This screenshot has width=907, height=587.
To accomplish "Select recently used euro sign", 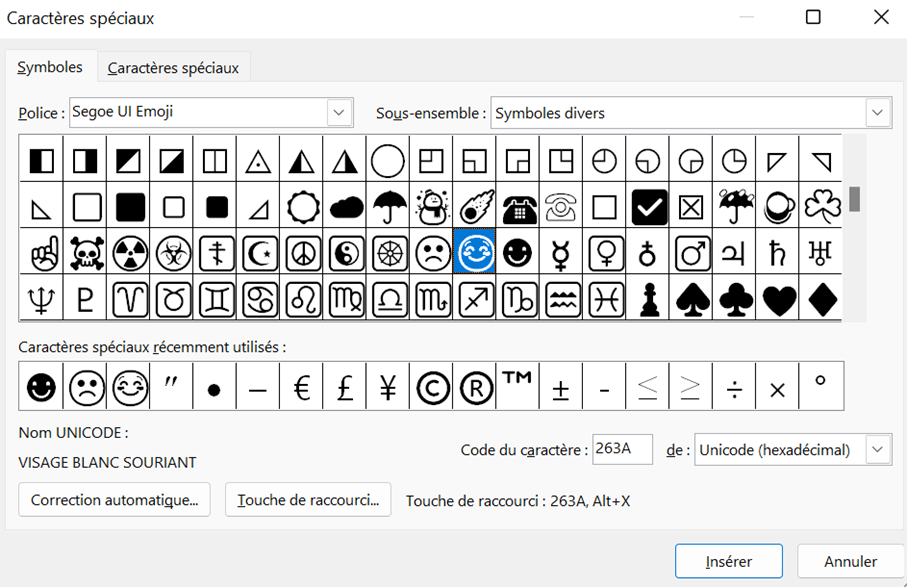I will click(301, 386).
